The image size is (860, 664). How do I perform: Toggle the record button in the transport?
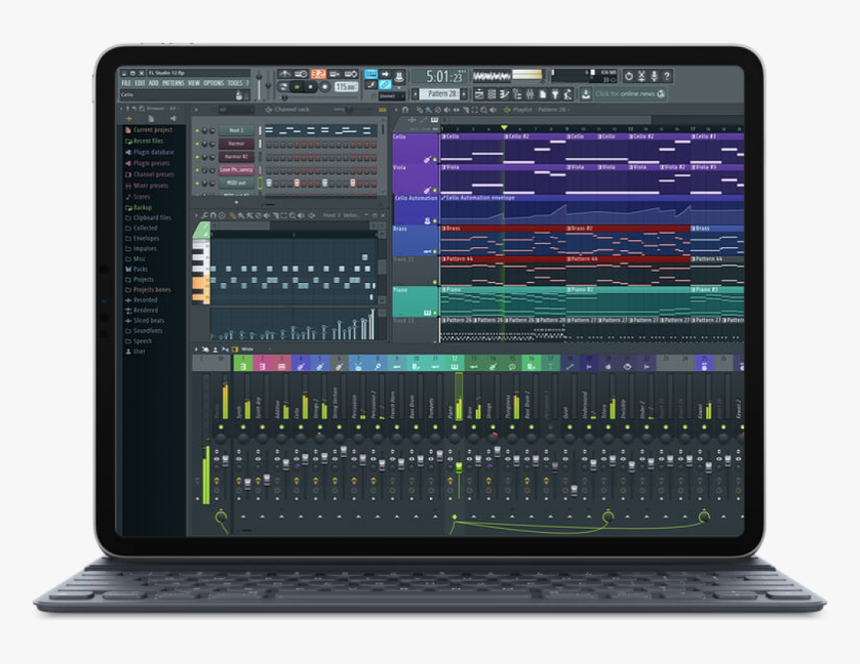[324, 86]
